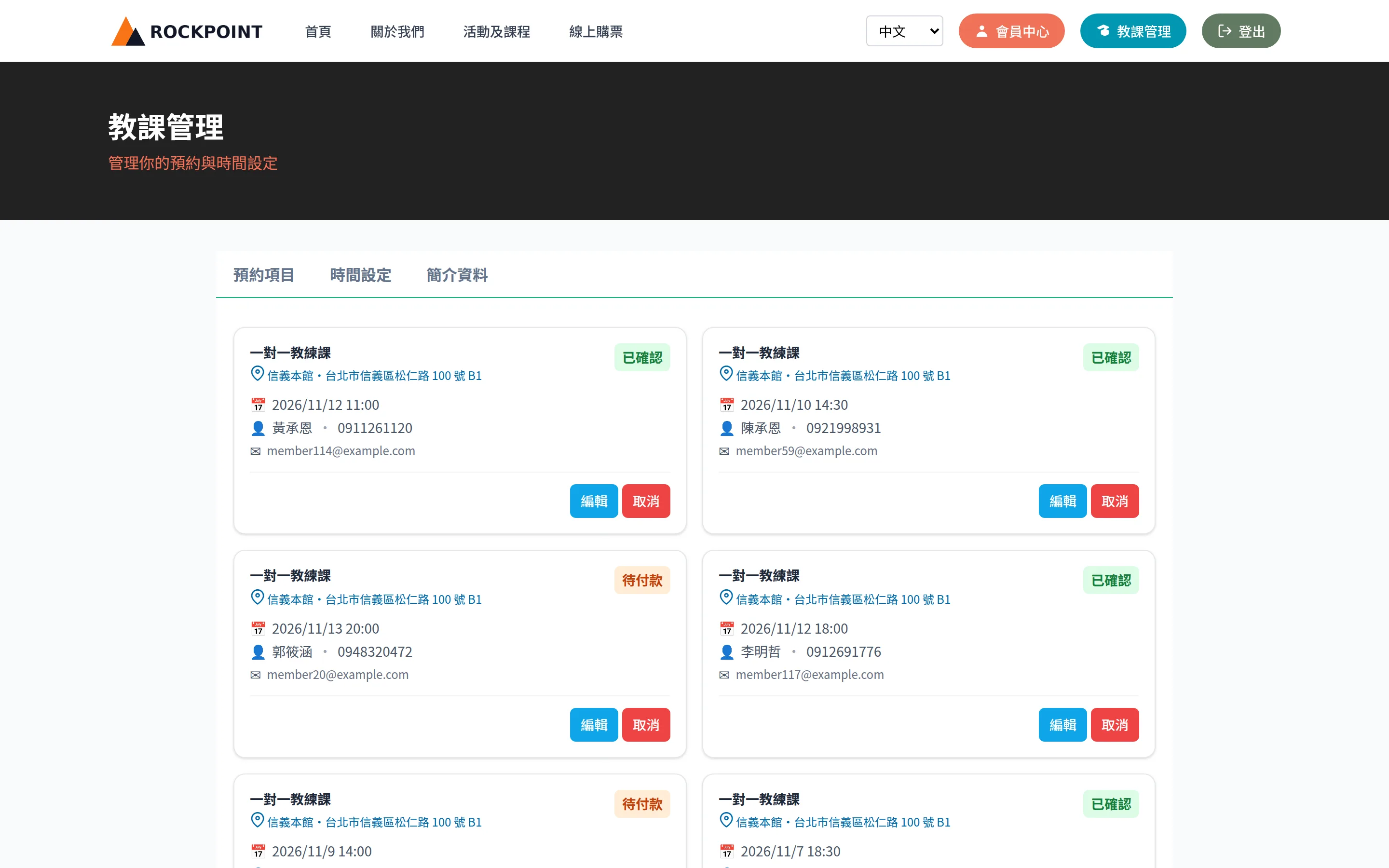This screenshot has height=868, width=1389.
Task: Click address link on 2026/11/7 18:30 card
Action: [x=843, y=822]
